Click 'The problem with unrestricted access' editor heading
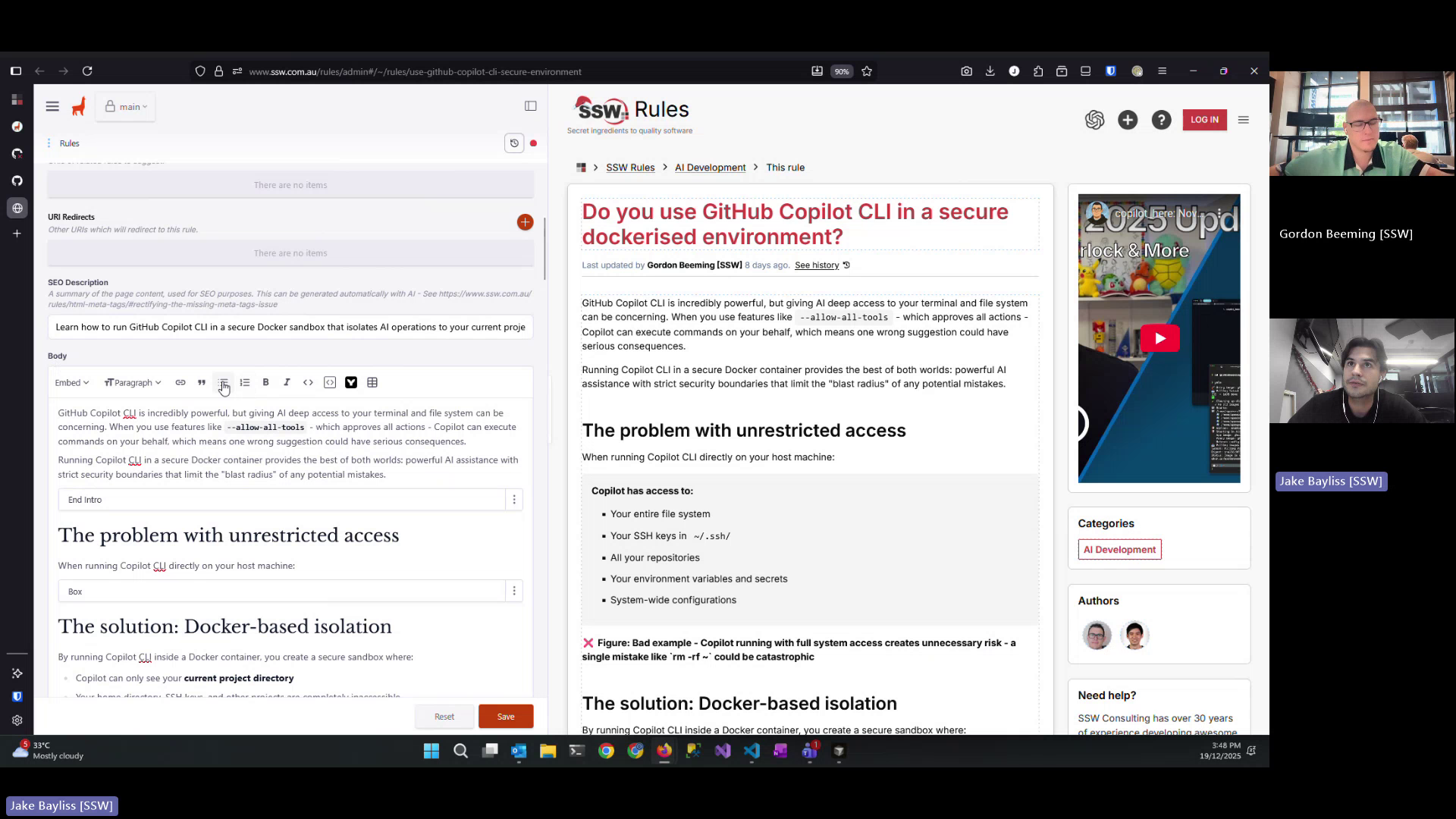Viewport: 1456px width, 819px height. [x=228, y=535]
